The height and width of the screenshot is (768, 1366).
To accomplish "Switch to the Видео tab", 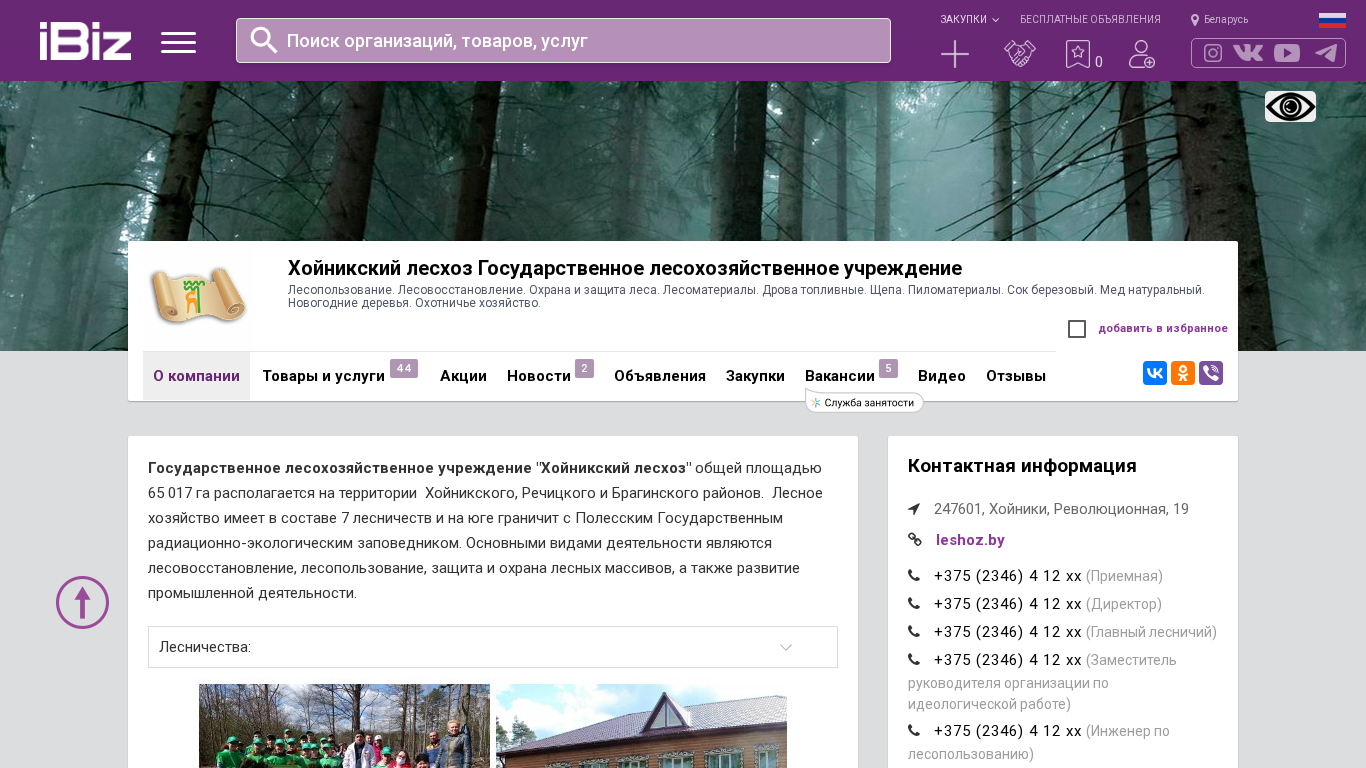I will [x=942, y=376].
